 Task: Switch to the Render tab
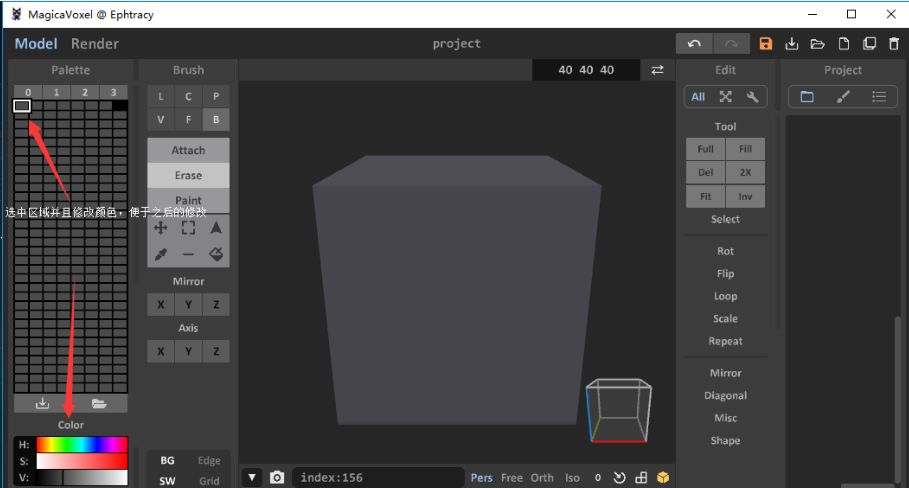[x=95, y=44]
